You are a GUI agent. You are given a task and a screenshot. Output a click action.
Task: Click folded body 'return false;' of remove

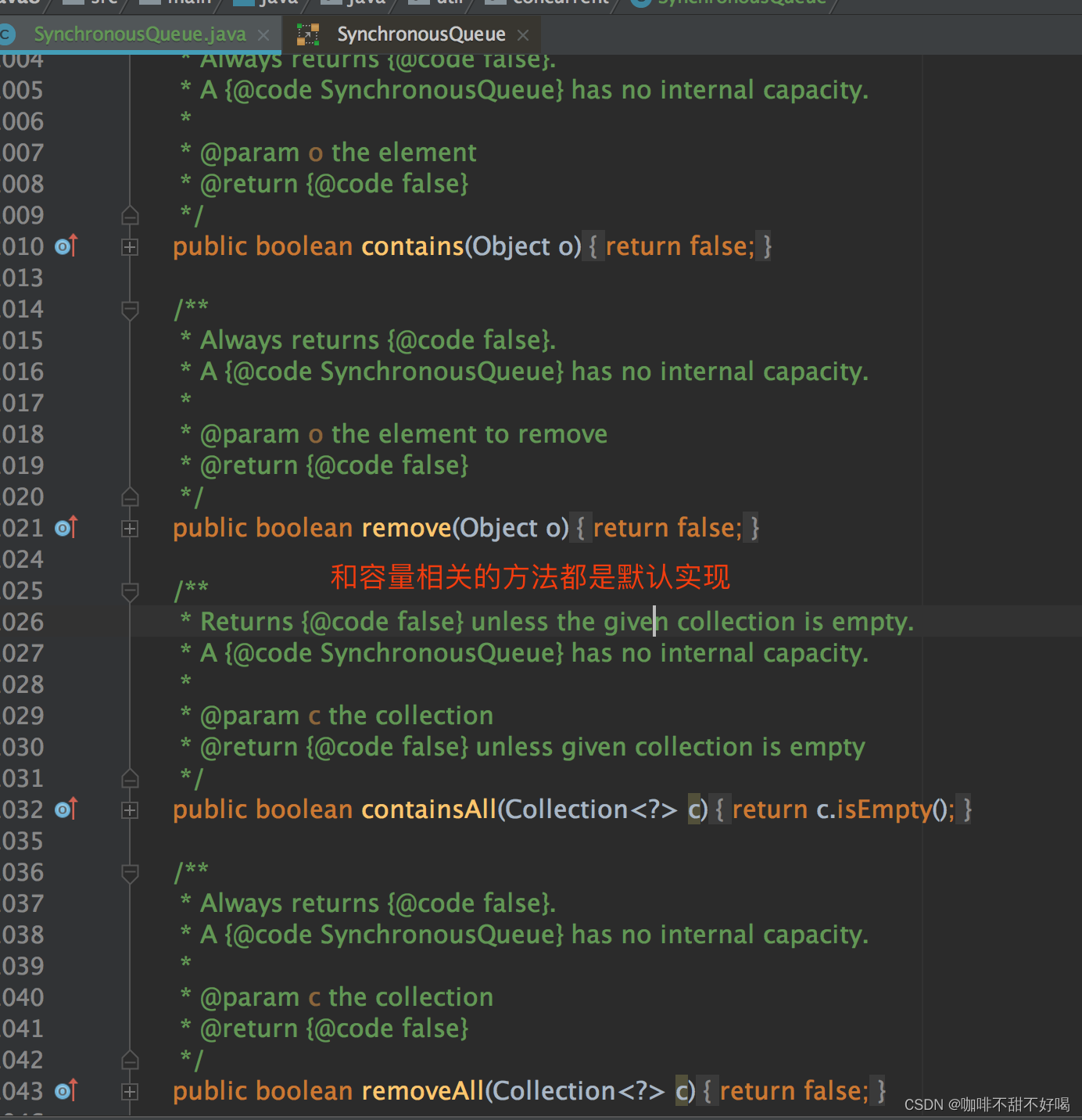(668, 528)
